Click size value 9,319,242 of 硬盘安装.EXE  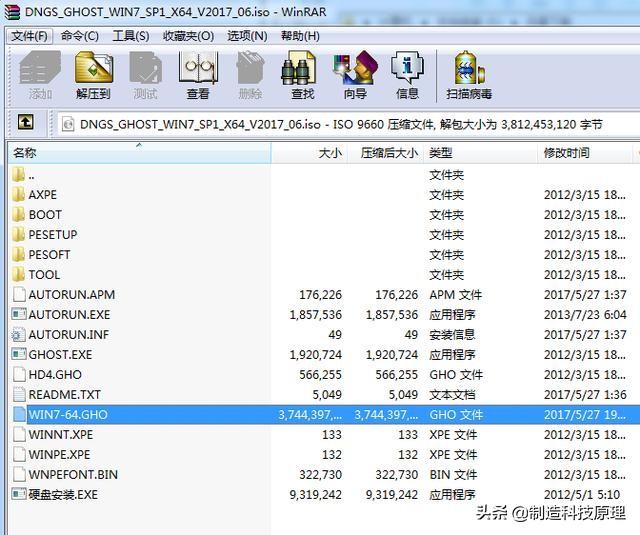pos(316,494)
